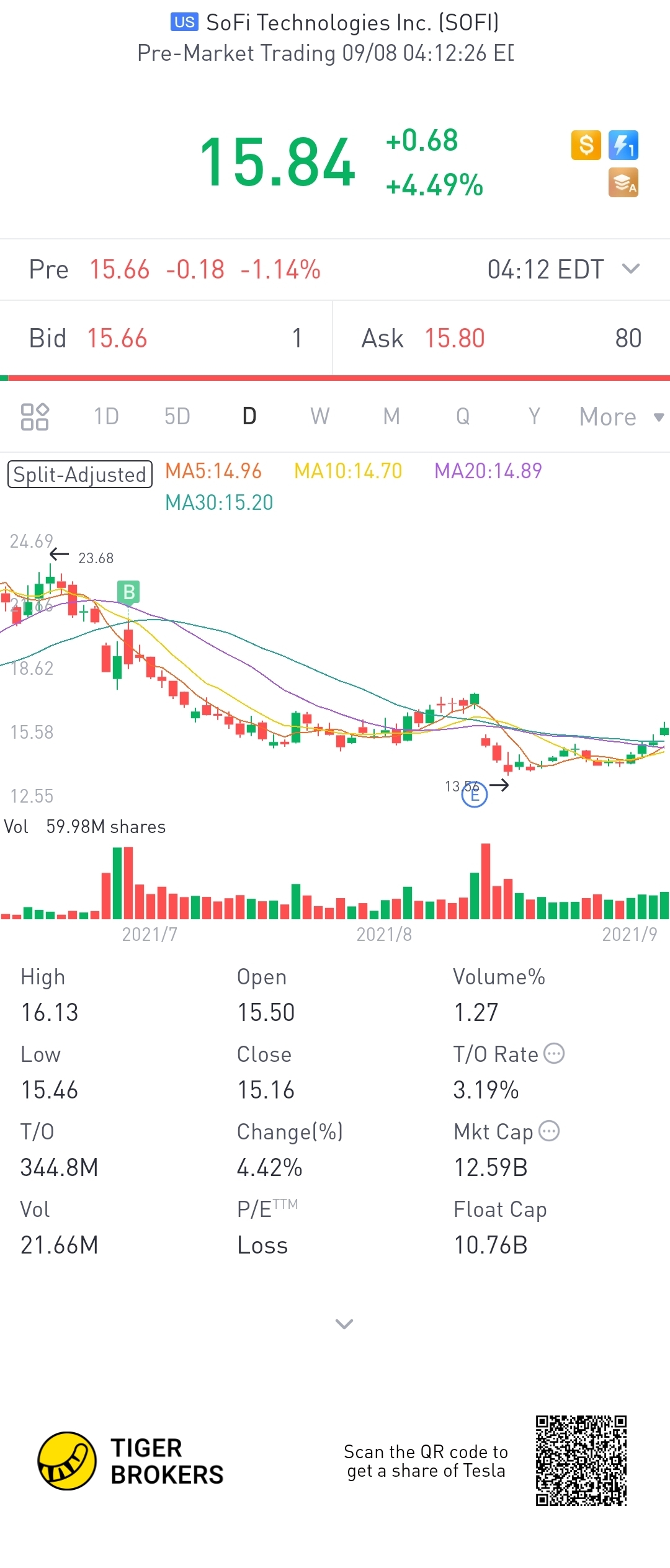Viewport: 670px width, 1568px height.
Task: Tap the MA20:14.89 indicator label
Action: tap(488, 471)
